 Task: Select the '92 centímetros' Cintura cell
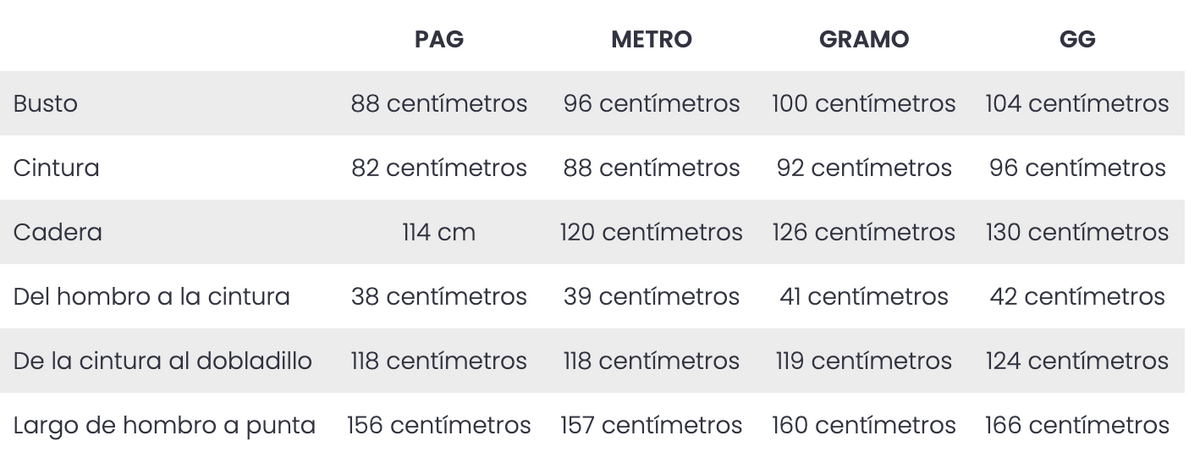(864, 168)
